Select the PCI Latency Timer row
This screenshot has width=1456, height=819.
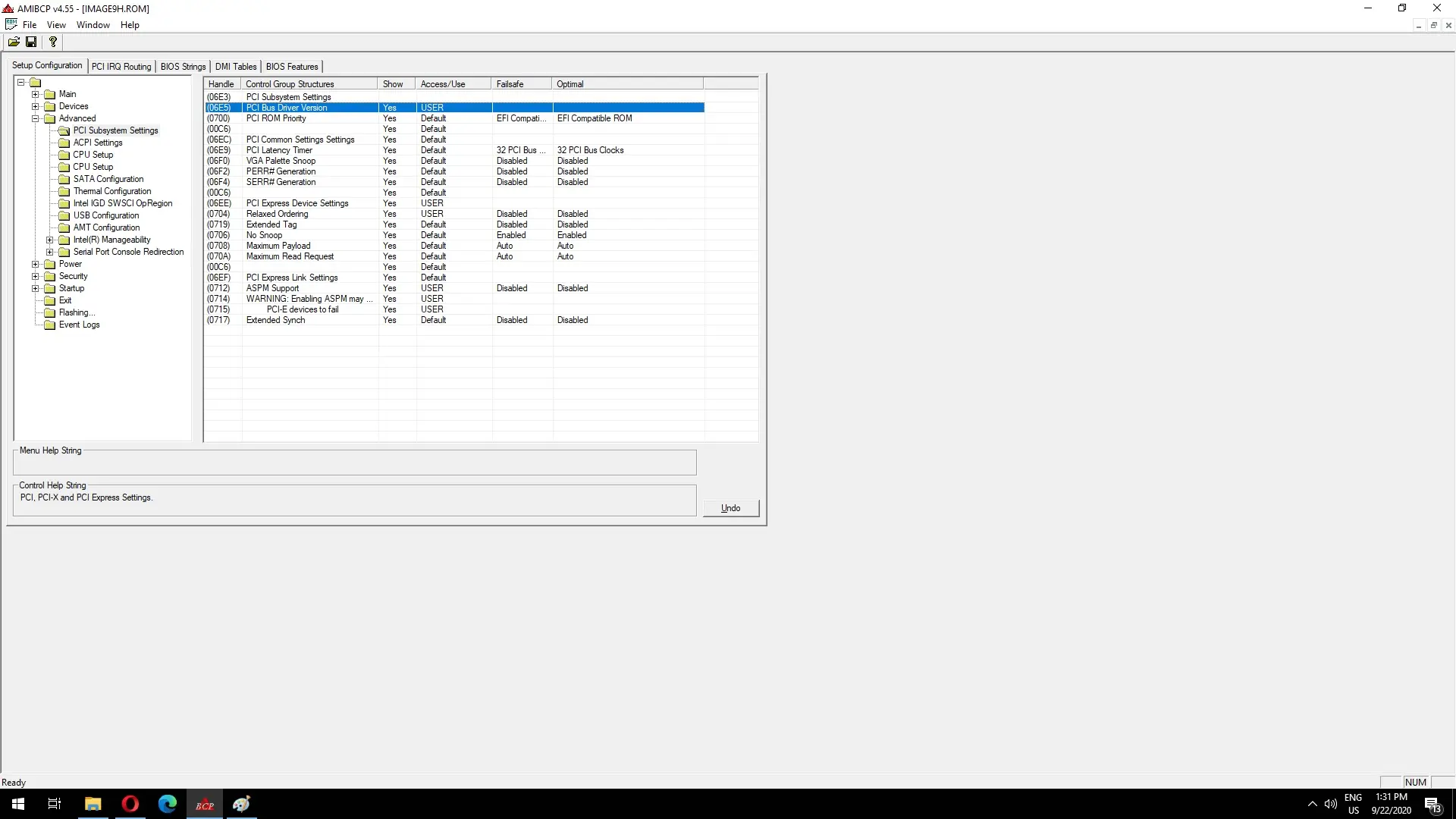[455, 150]
